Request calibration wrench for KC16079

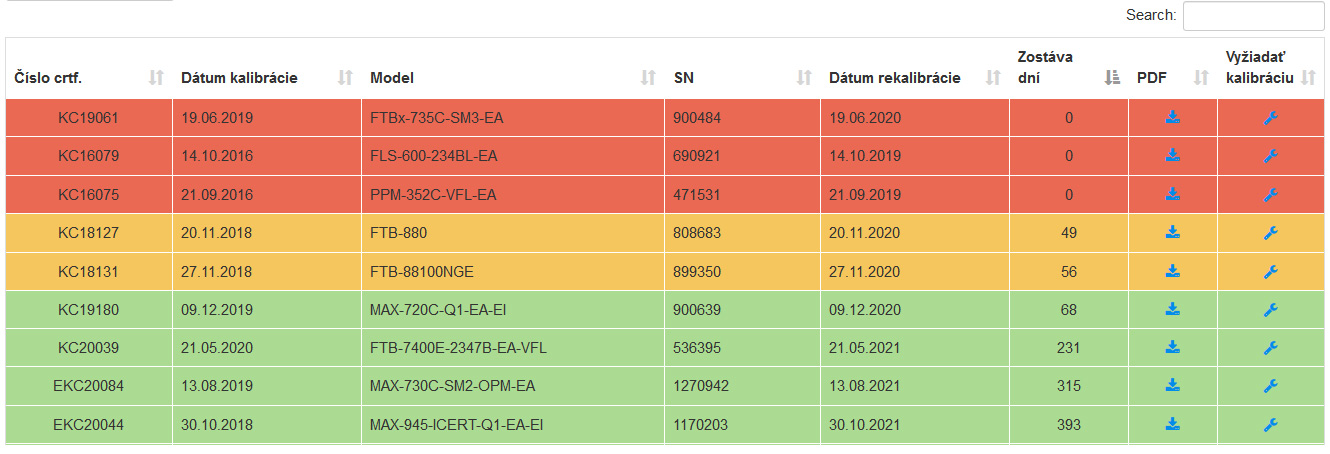point(1271,156)
